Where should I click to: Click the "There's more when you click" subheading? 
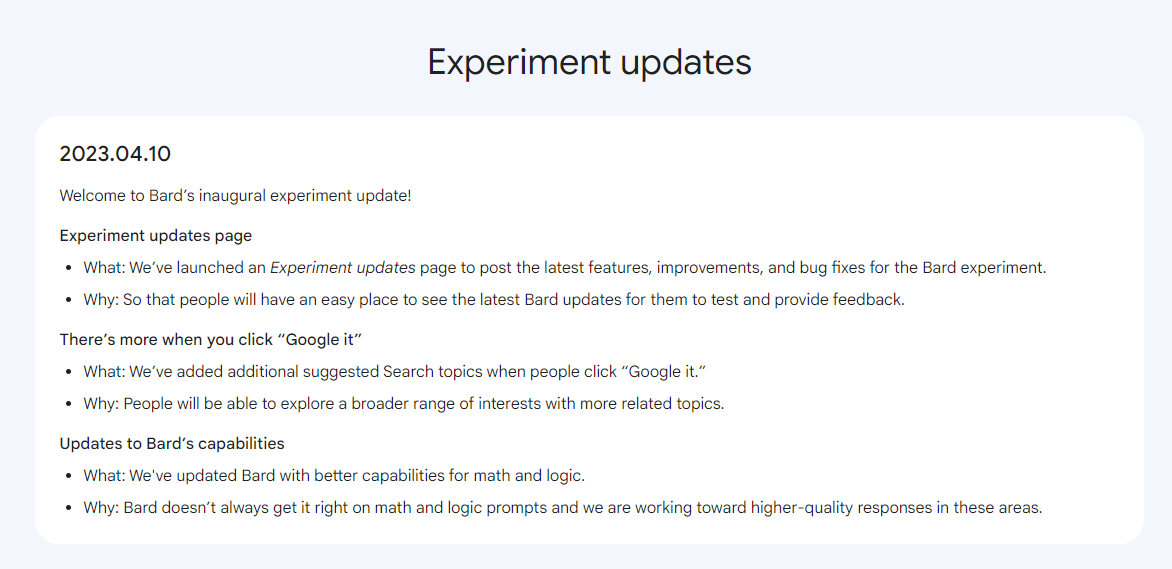(211, 339)
